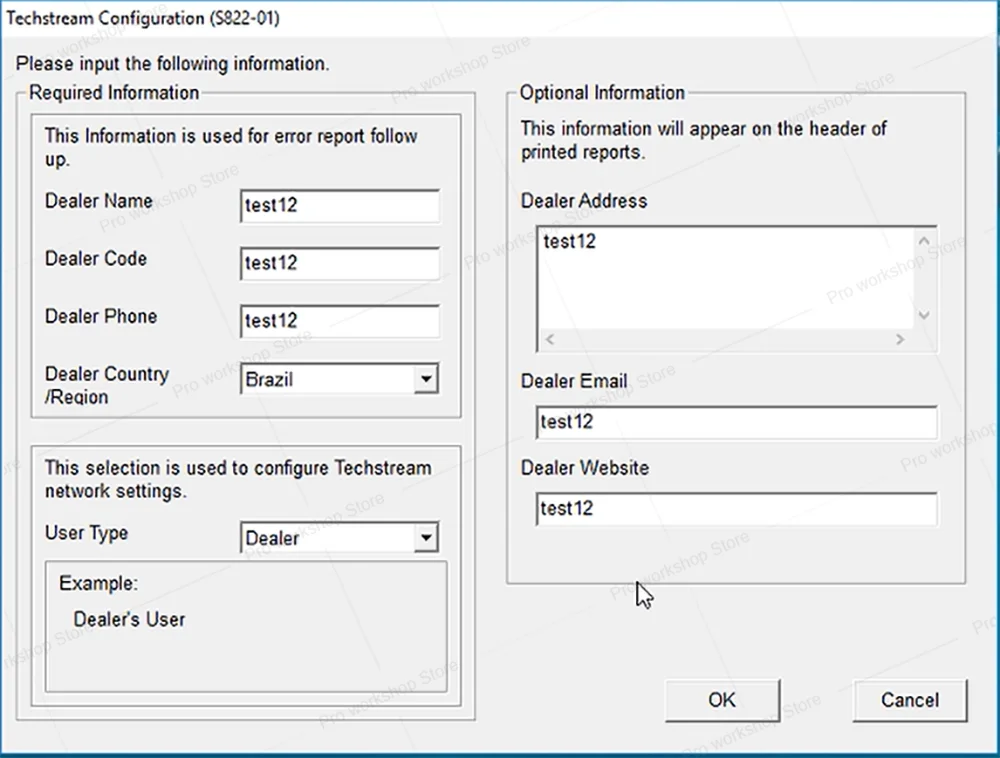Viewport: 1000px width, 758px height.
Task: Click the address box scroll up arrow
Action: [x=923, y=241]
